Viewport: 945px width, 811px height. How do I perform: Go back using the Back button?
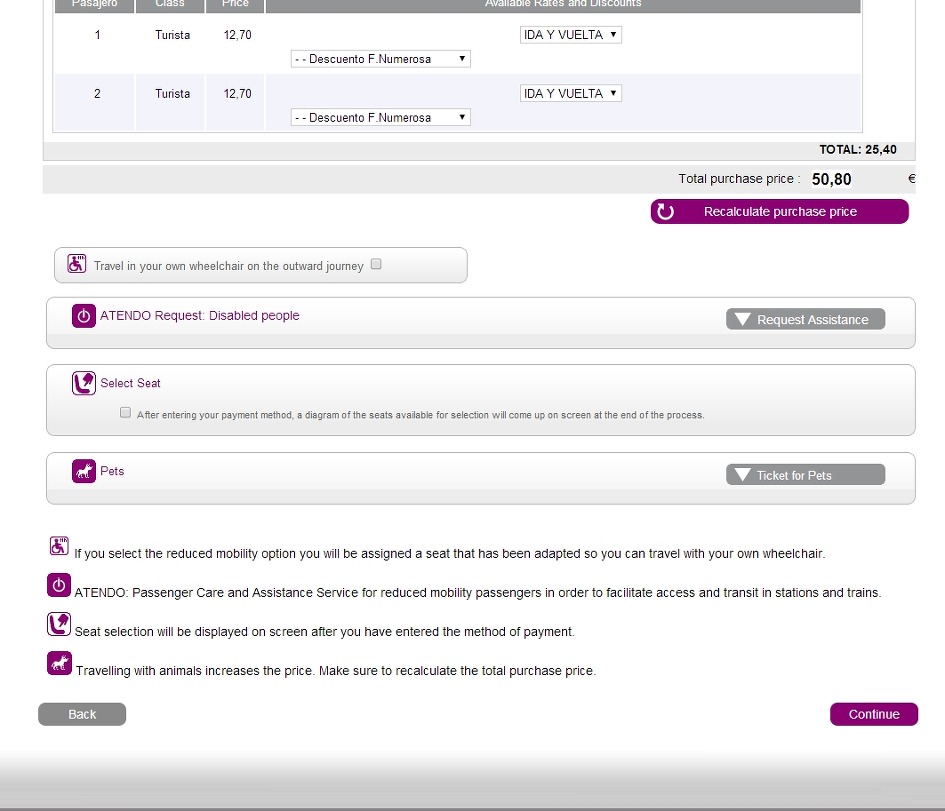click(82, 714)
